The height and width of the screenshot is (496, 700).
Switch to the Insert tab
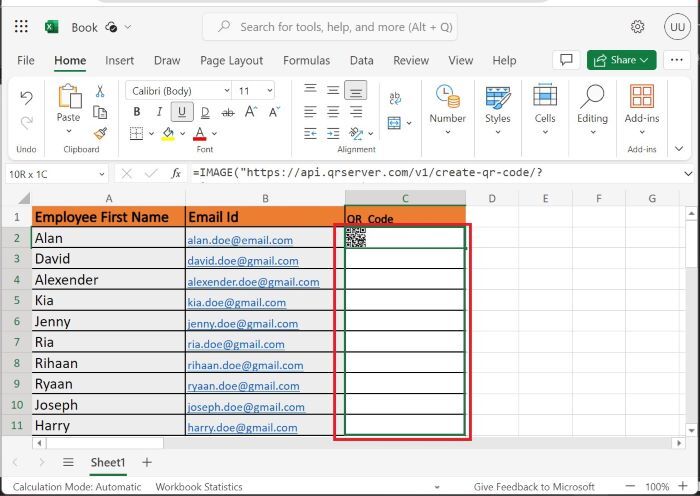pos(119,60)
